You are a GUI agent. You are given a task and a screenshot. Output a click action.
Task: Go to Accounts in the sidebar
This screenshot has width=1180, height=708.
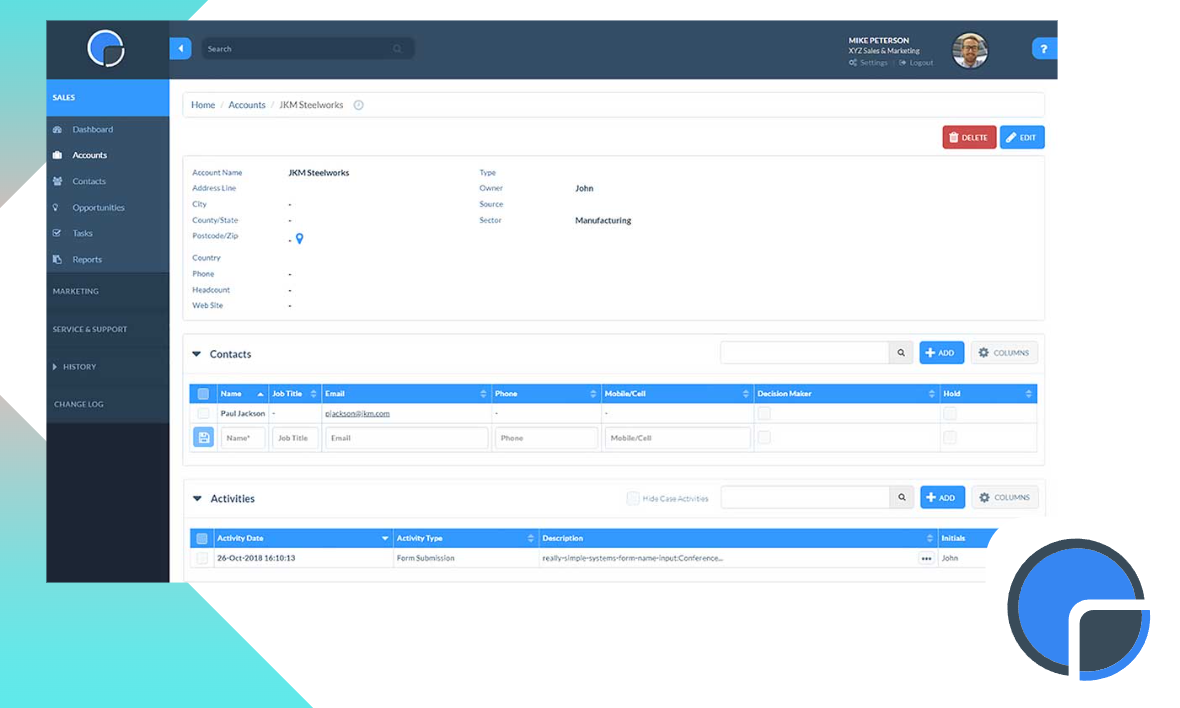[90, 155]
